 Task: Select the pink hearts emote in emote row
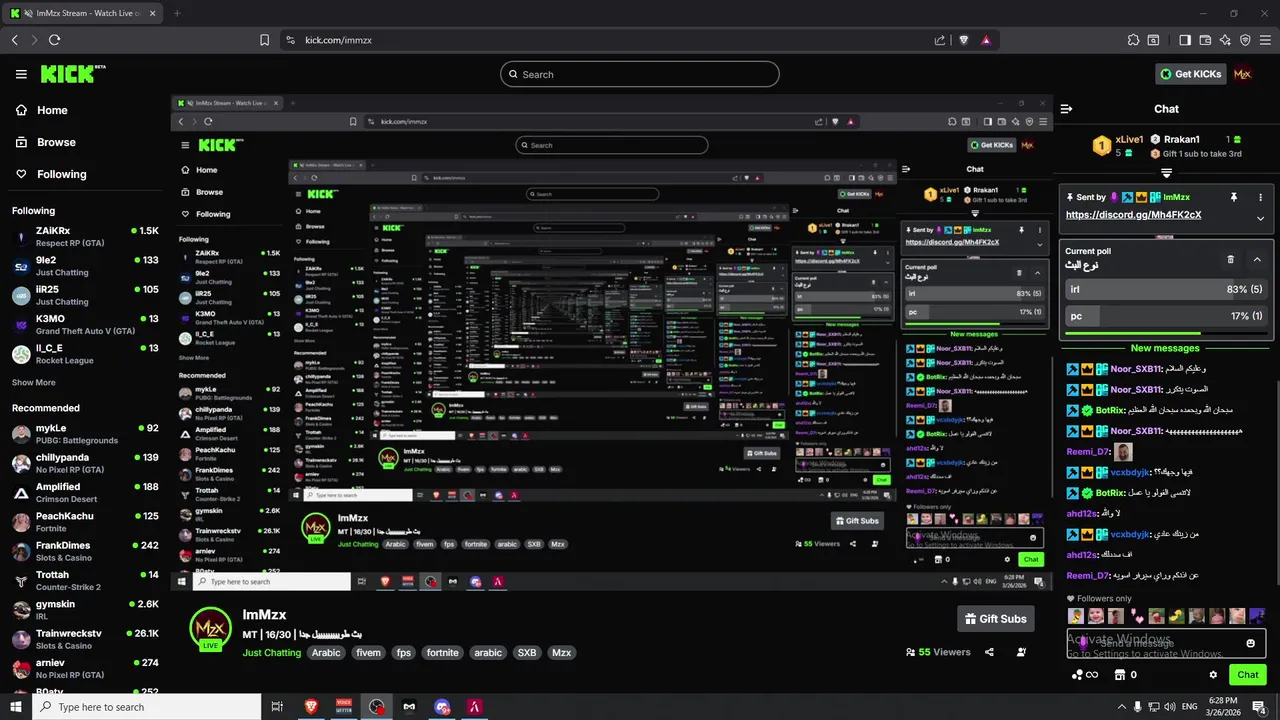coord(1136,616)
